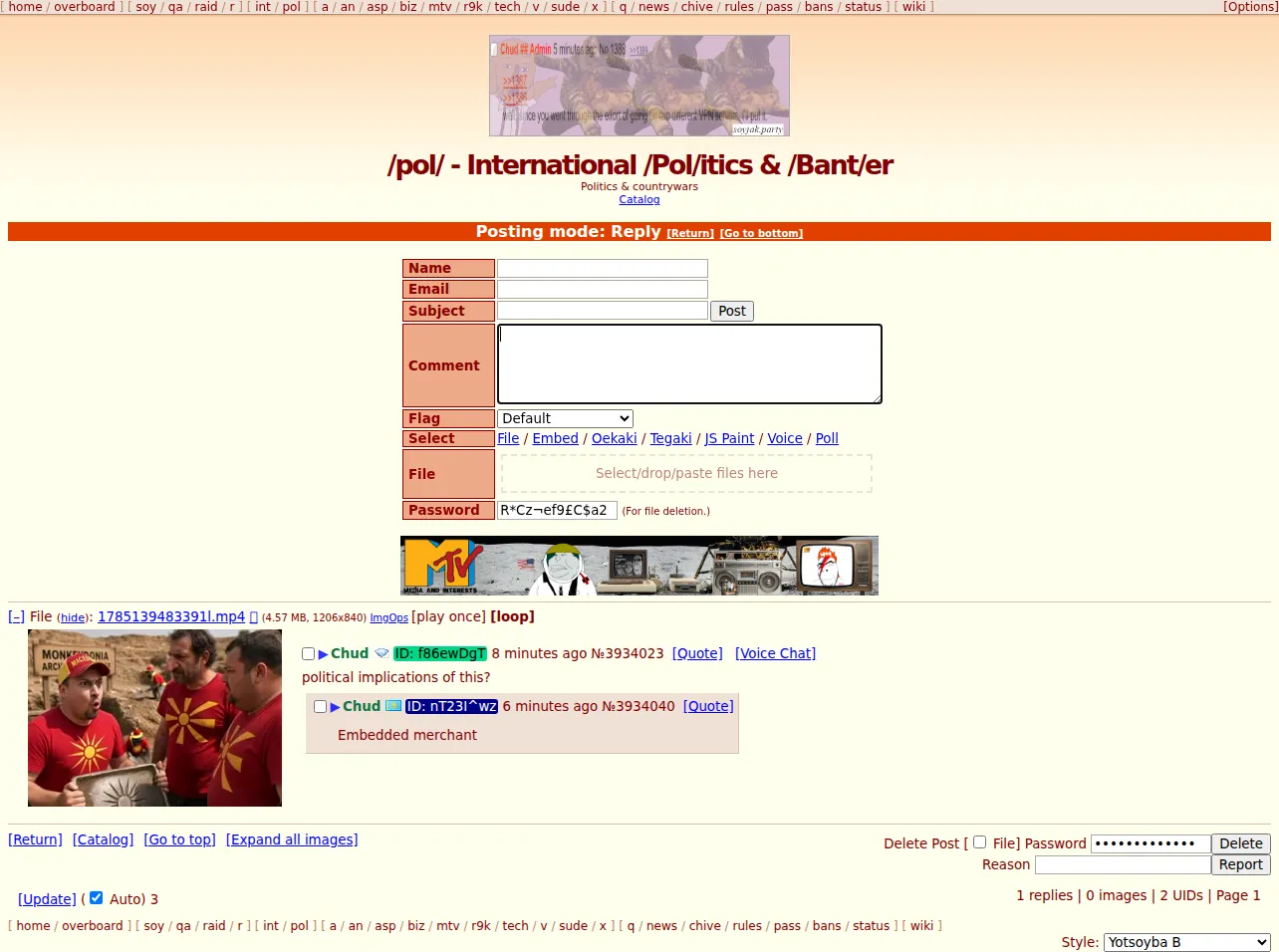The width and height of the screenshot is (1279, 952).
Task: Open the chive link in bottom navigation
Action: tap(704, 926)
